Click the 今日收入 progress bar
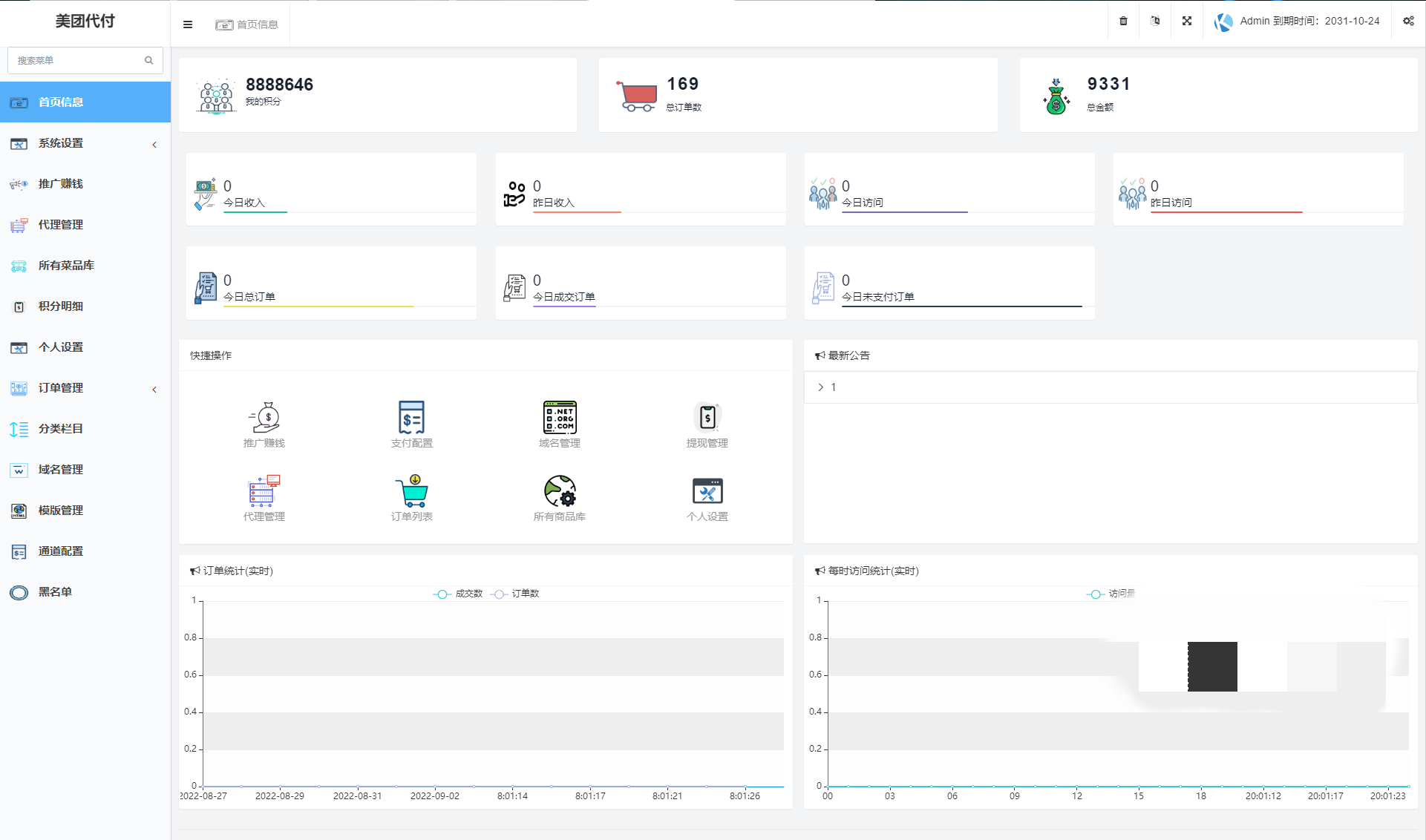Viewport: 1426px width, 840px height. 255,212
